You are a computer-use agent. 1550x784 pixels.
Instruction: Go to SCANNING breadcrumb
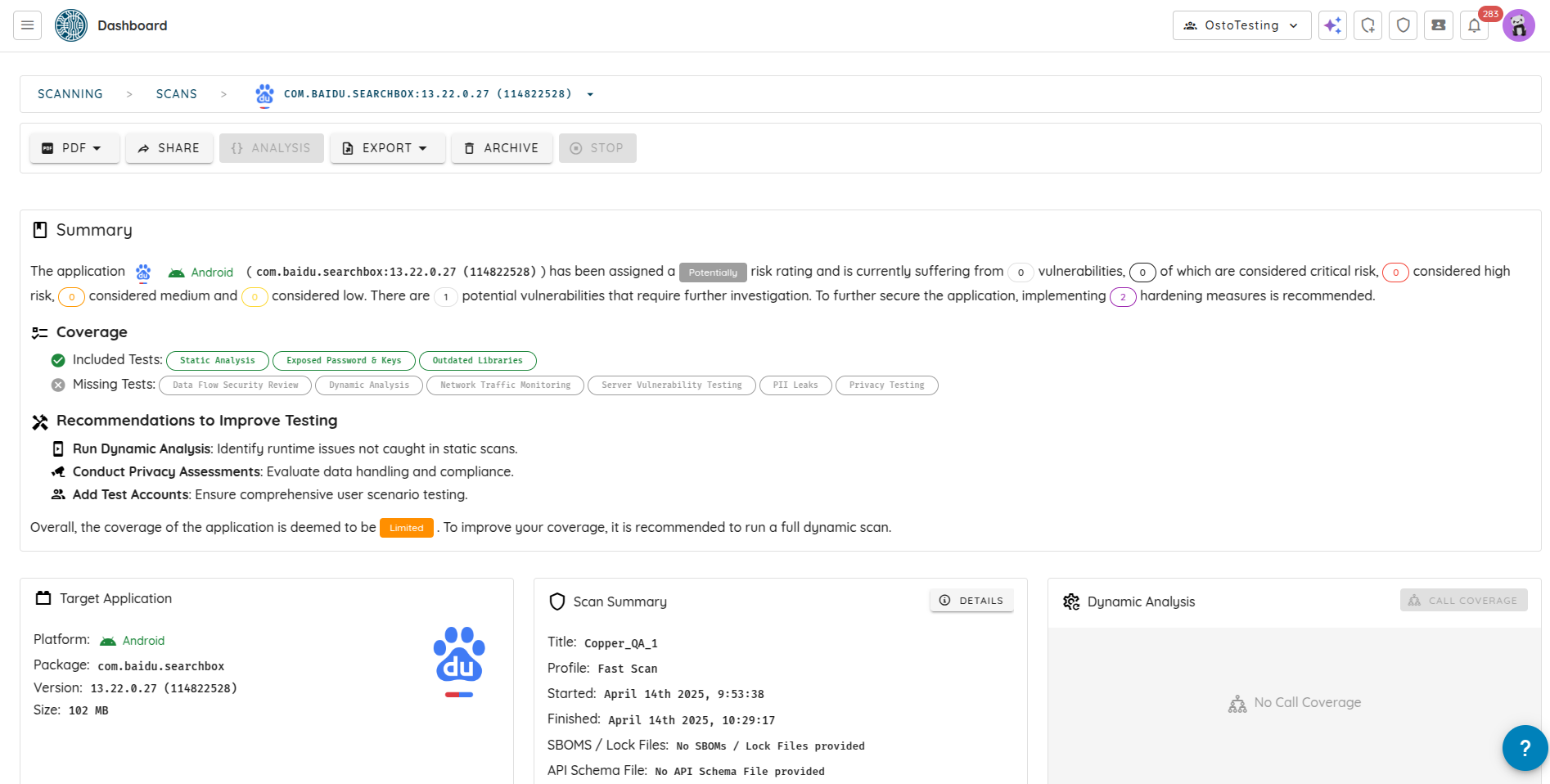click(70, 94)
